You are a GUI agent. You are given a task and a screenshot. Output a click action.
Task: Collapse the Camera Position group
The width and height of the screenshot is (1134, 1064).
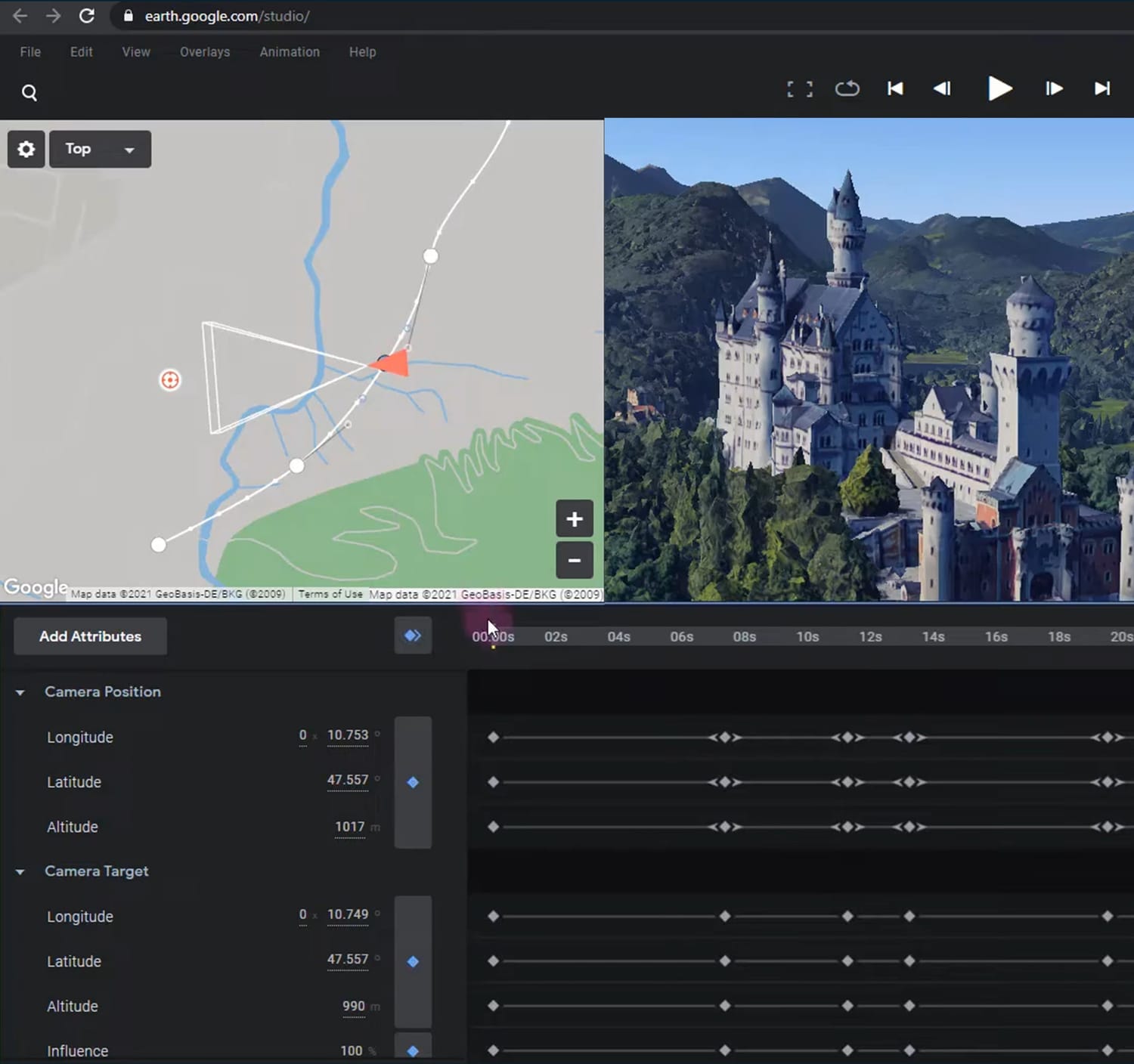[x=20, y=692]
